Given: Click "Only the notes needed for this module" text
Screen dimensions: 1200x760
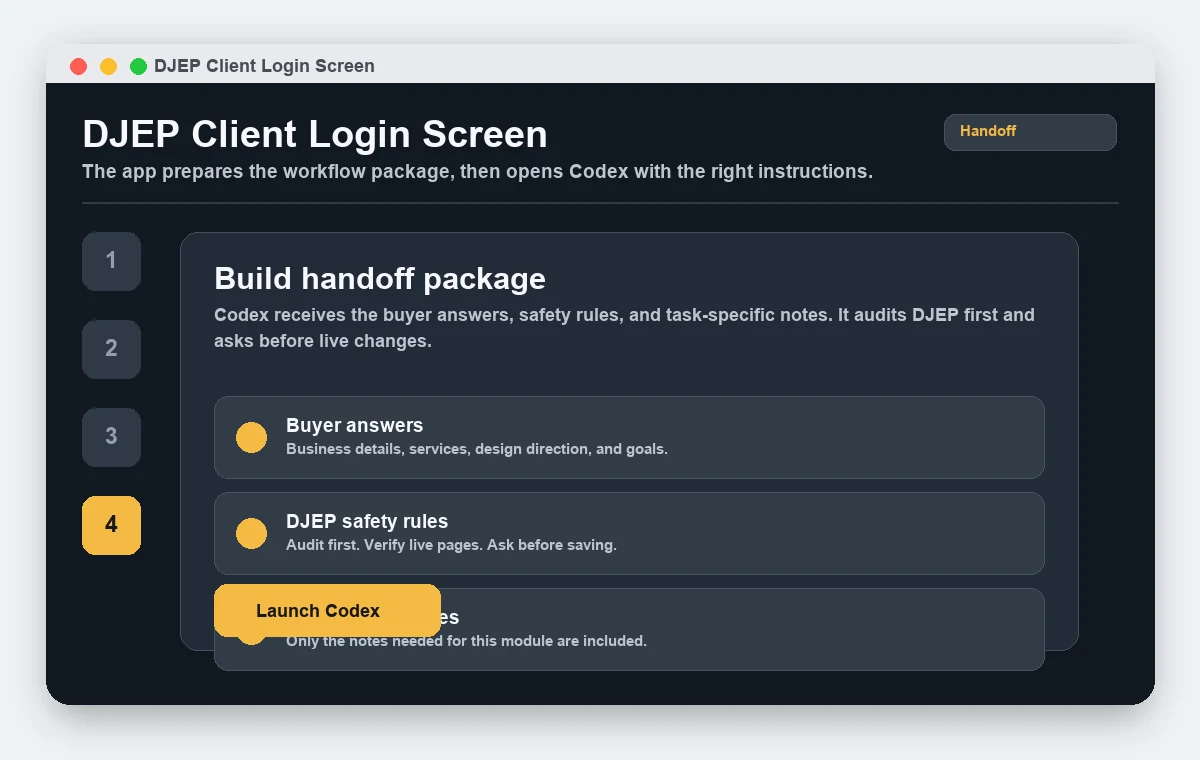Looking at the screenshot, I should pos(466,641).
